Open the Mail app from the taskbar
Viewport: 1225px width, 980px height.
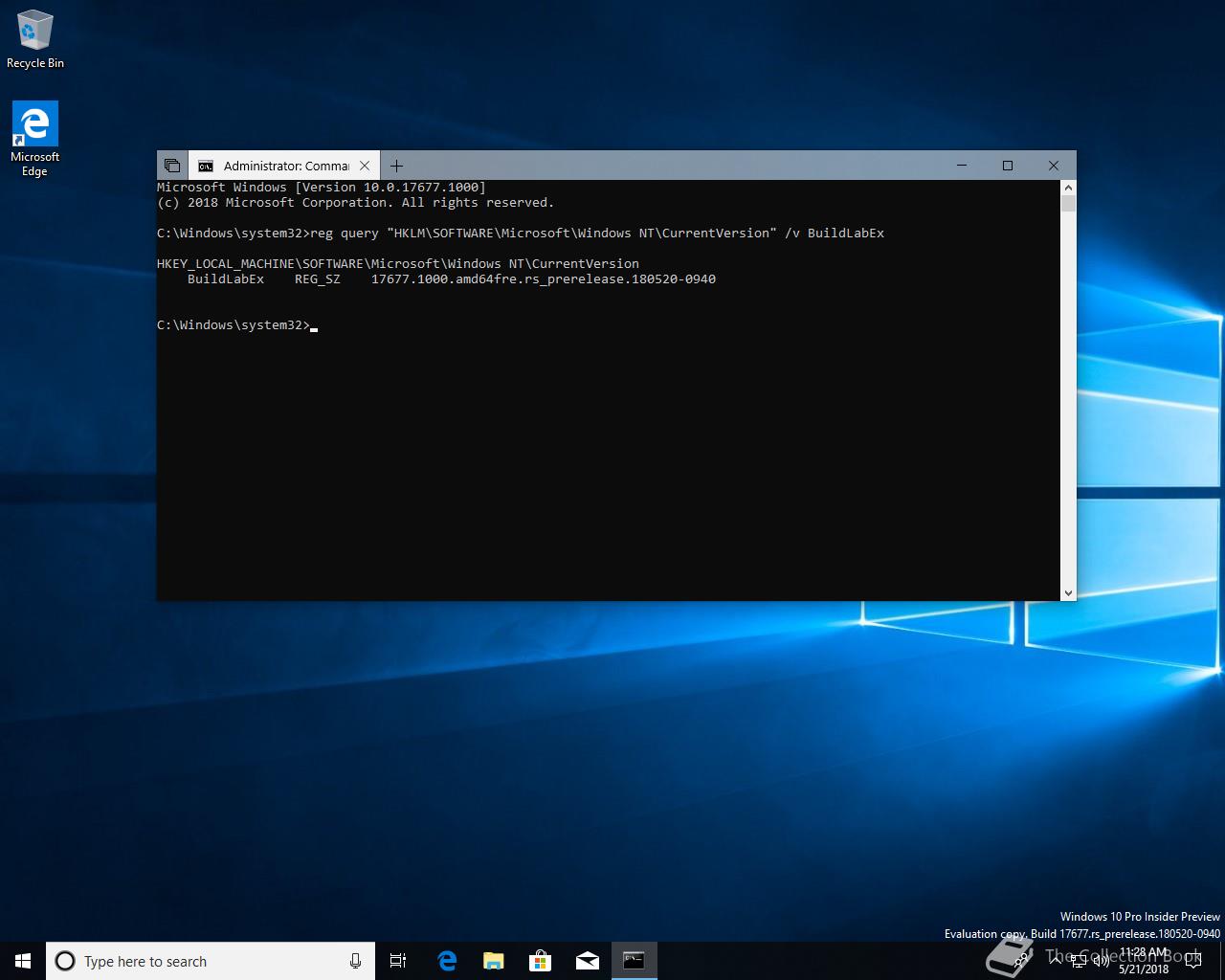[588, 961]
